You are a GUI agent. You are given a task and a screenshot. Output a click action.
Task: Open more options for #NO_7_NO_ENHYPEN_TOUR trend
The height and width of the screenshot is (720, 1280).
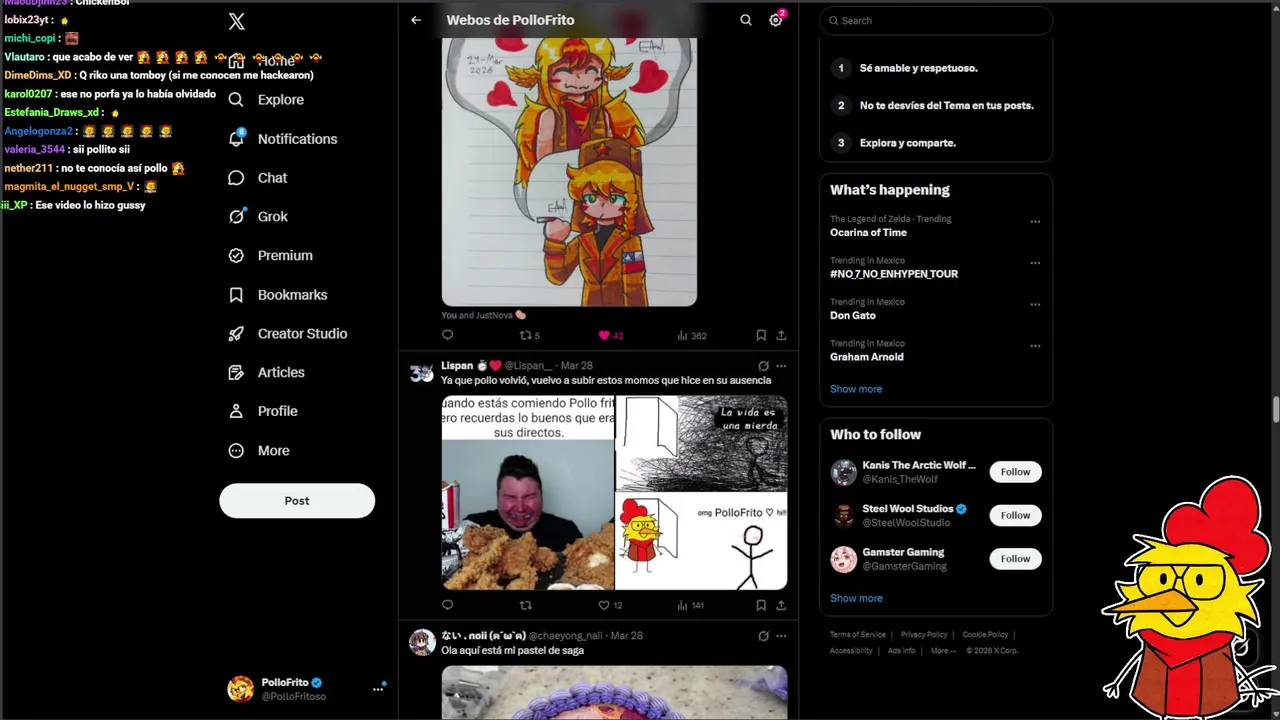click(x=1035, y=263)
